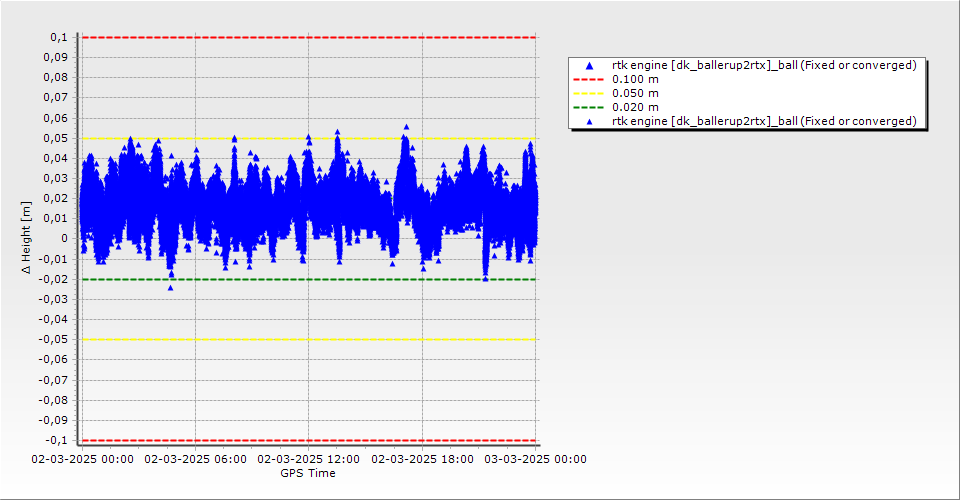The width and height of the screenshot is (960, 500).
Task: Select the red dashed legend line sample
Action: coord(588,80)
